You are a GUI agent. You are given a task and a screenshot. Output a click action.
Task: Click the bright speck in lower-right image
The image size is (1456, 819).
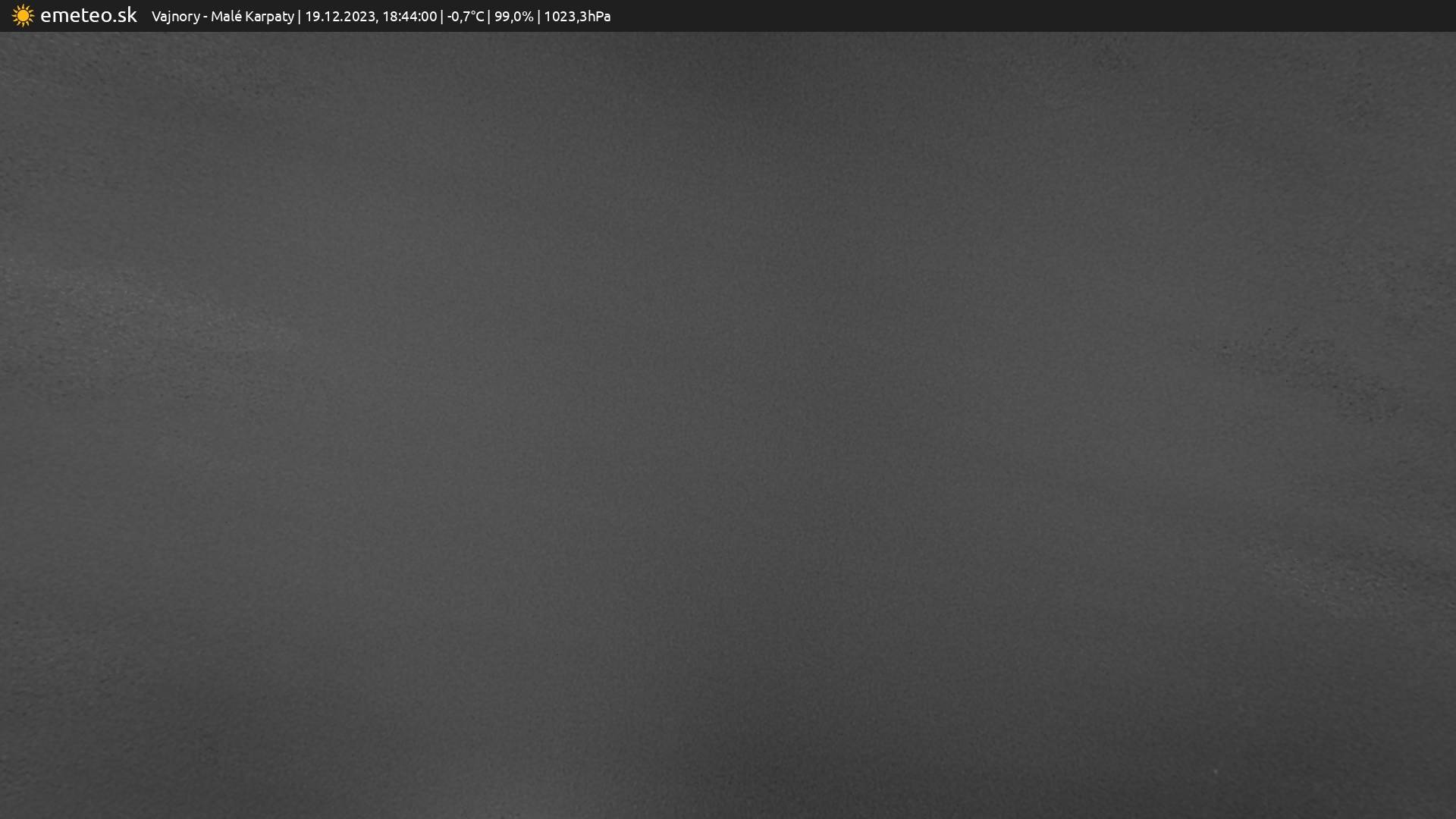click(x=1216, y=772)
